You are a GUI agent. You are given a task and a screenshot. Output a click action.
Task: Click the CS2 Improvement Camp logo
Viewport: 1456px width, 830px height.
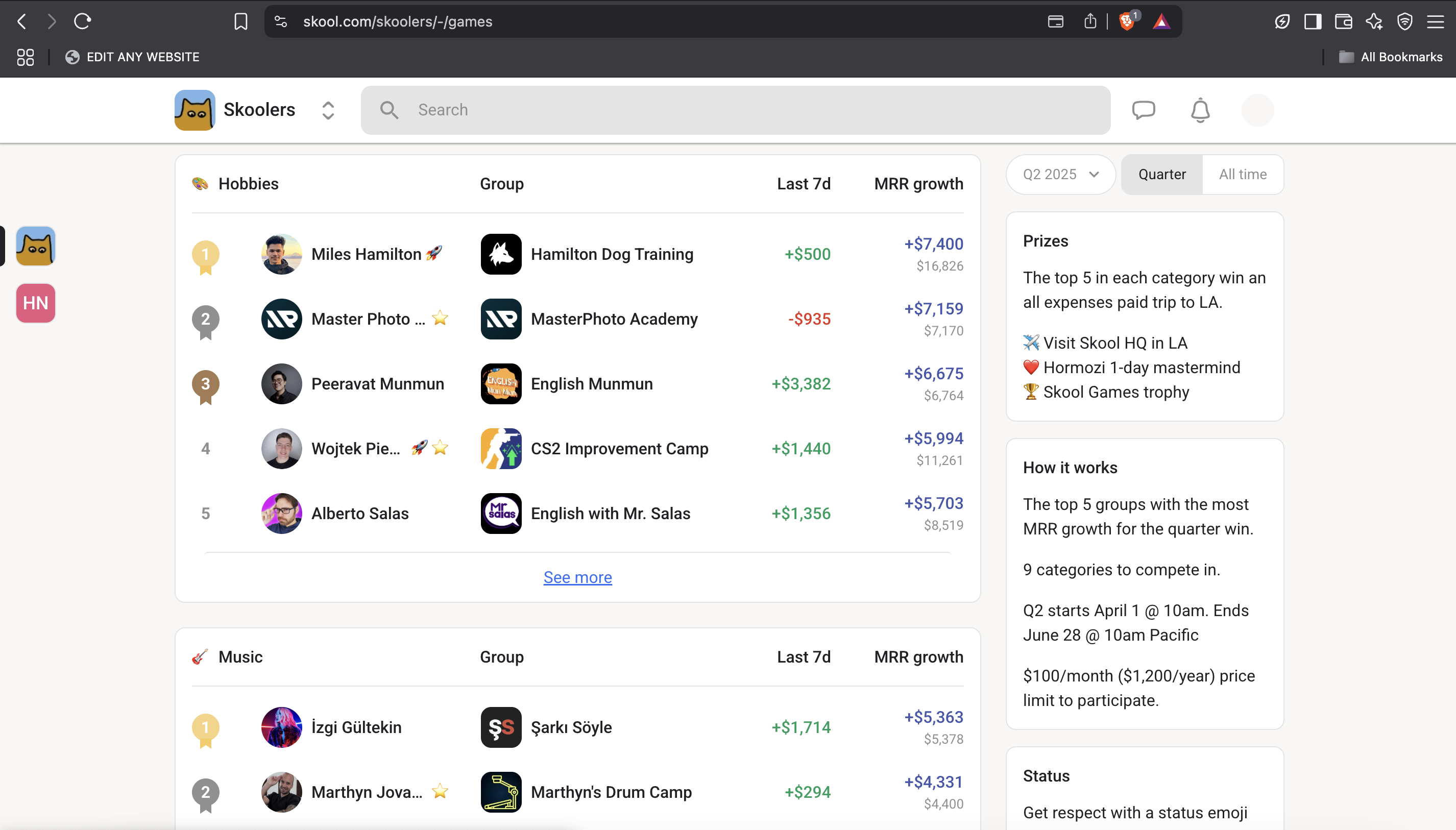(x=501, y=449)
